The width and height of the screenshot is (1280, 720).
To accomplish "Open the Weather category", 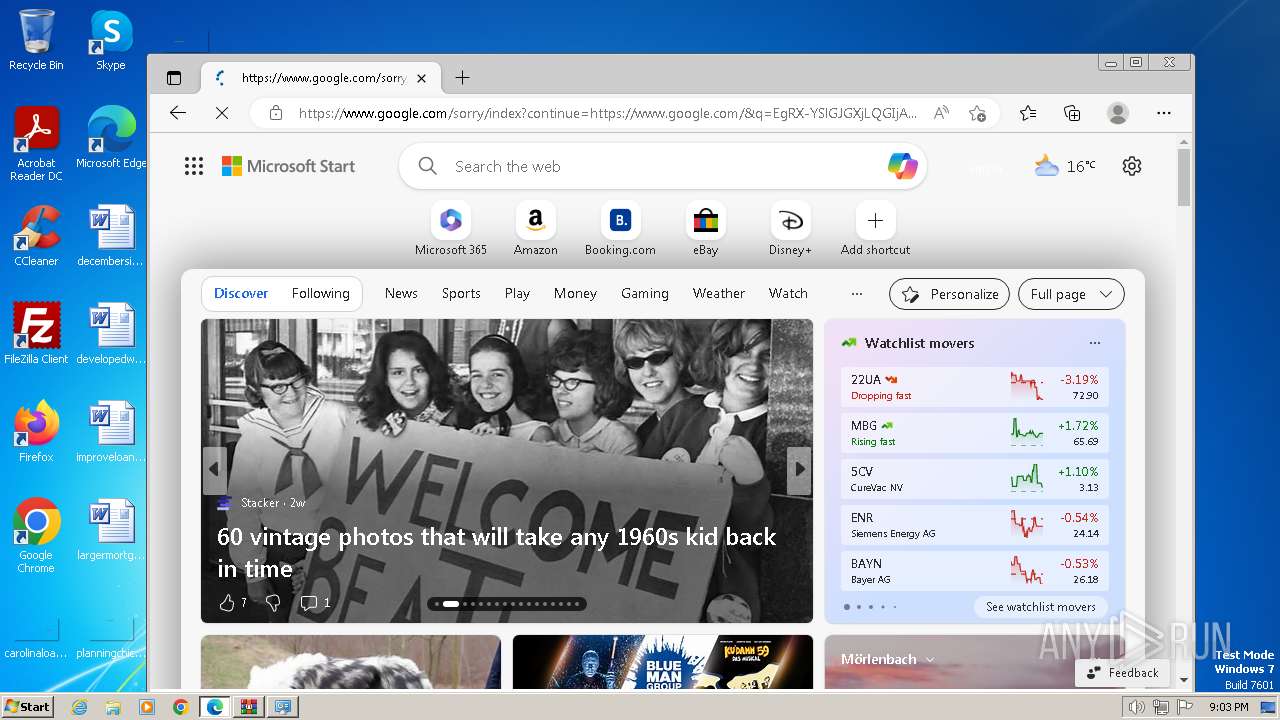I will click(x=719, y=293).
